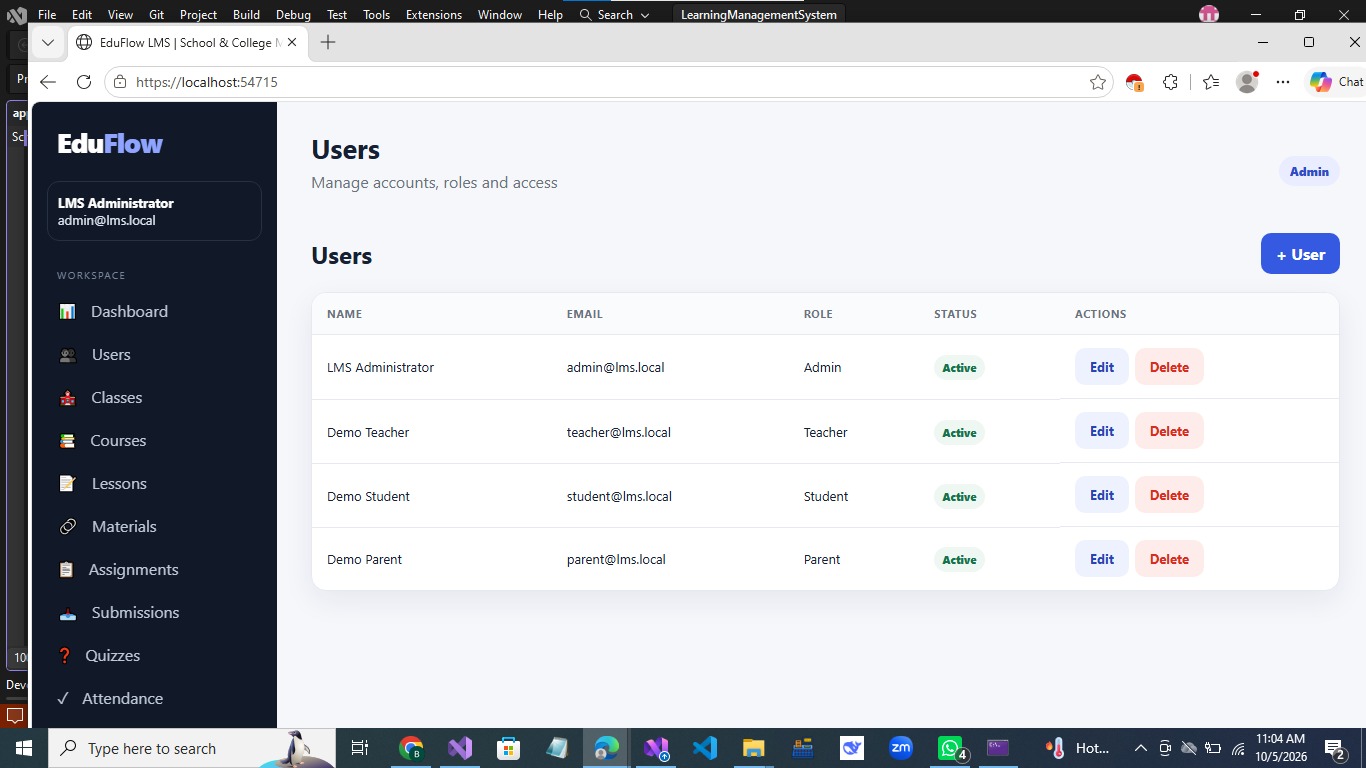
Task: Open the Visual Studio Git menu
Action: [x=156, y=14]
